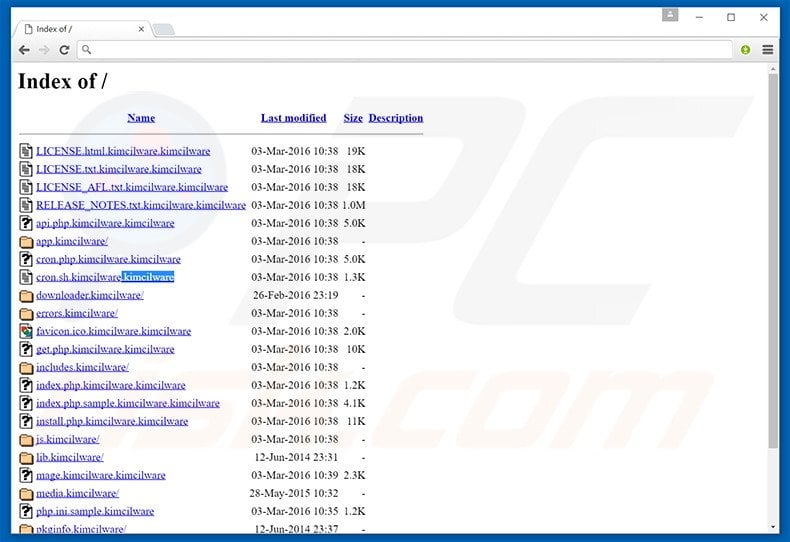
Task: Click the browser forward arrow button
Action: [x=44, y=50]
